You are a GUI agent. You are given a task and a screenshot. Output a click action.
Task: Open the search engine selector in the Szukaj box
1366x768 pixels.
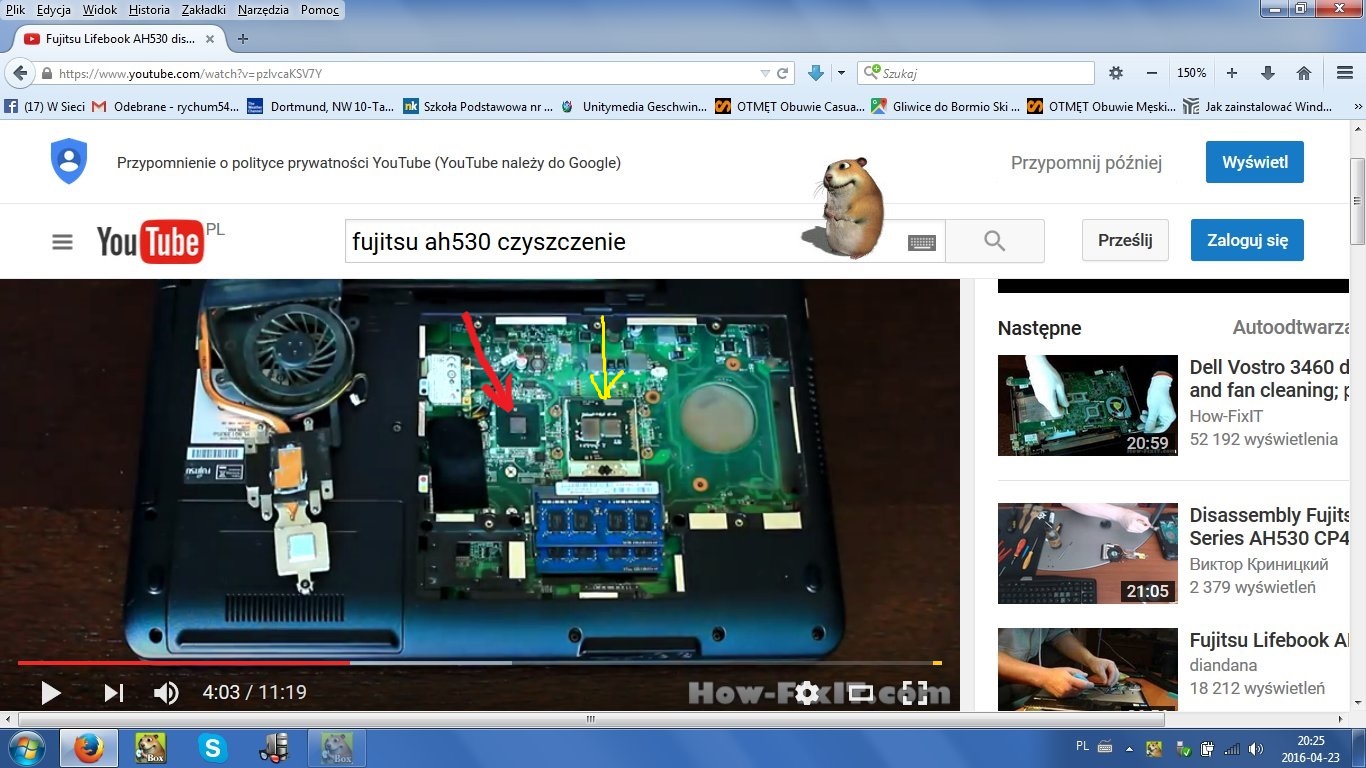click(872, 73)
